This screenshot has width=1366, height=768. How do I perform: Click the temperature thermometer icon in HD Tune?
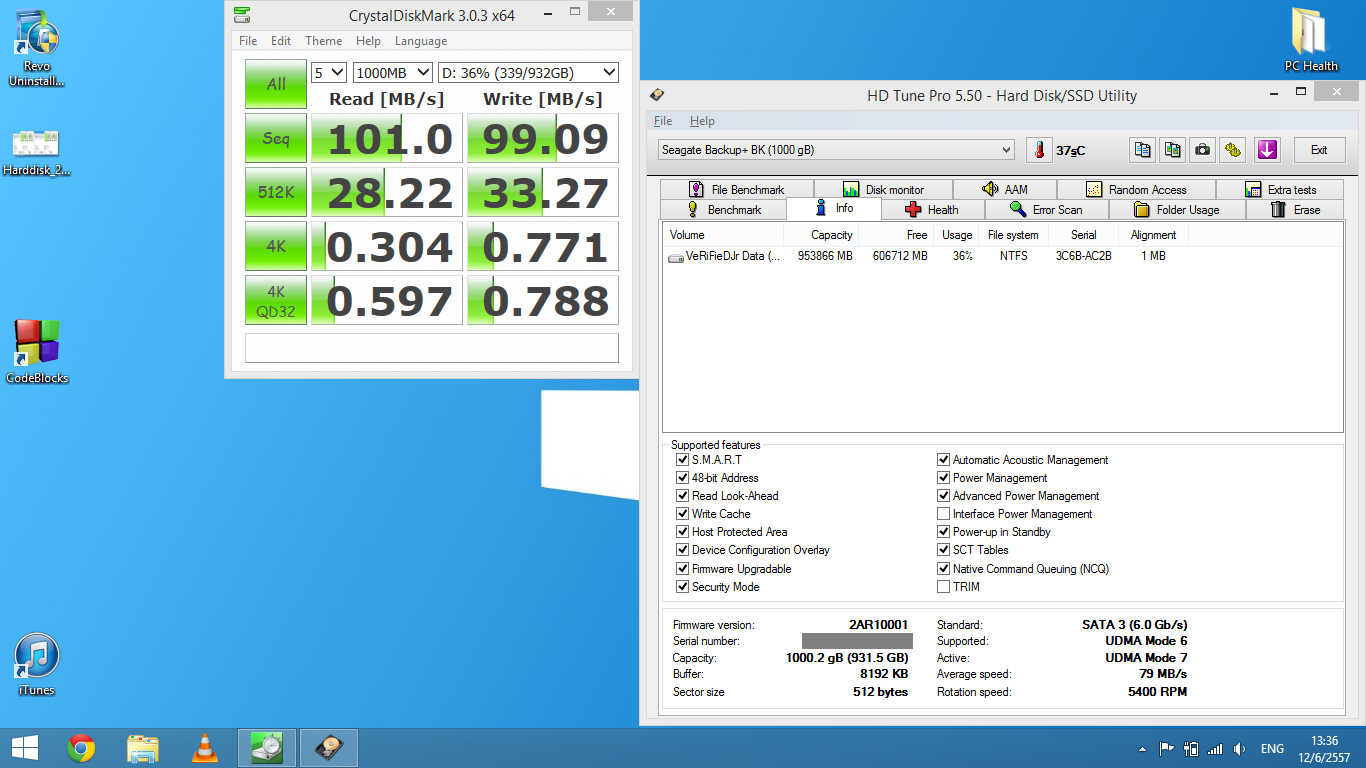tap(1039, 150)
